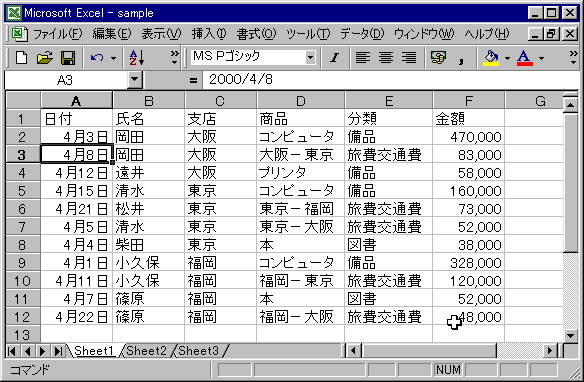This screenshot has height=382, width=584.
Task: Open the データ(D) menu
Action: (x=362, y=34)
